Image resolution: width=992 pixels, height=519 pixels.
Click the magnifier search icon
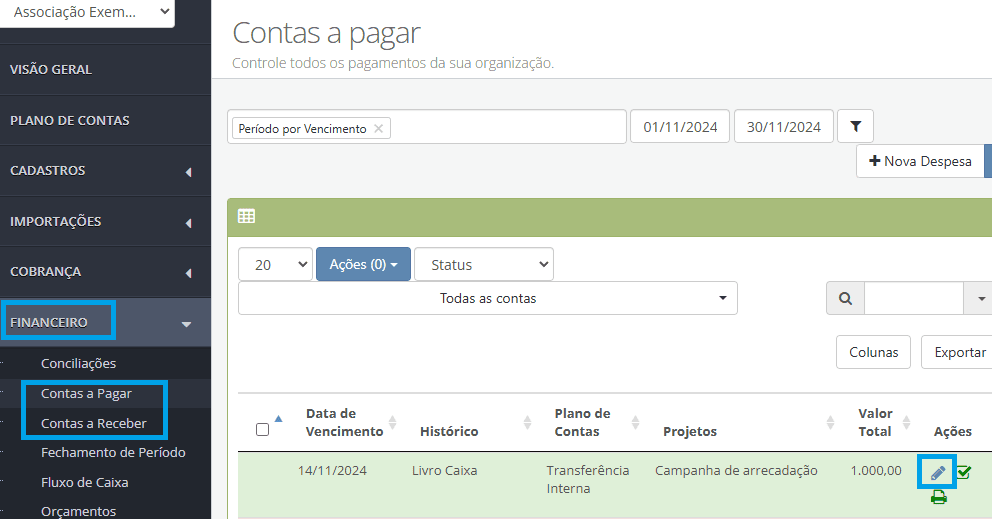coord(845,298)
